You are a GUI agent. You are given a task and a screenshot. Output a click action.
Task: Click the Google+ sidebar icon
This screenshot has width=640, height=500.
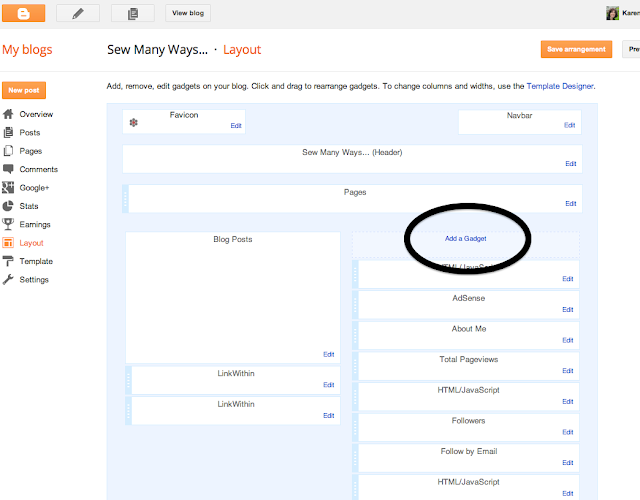click(x=8, y=188)
